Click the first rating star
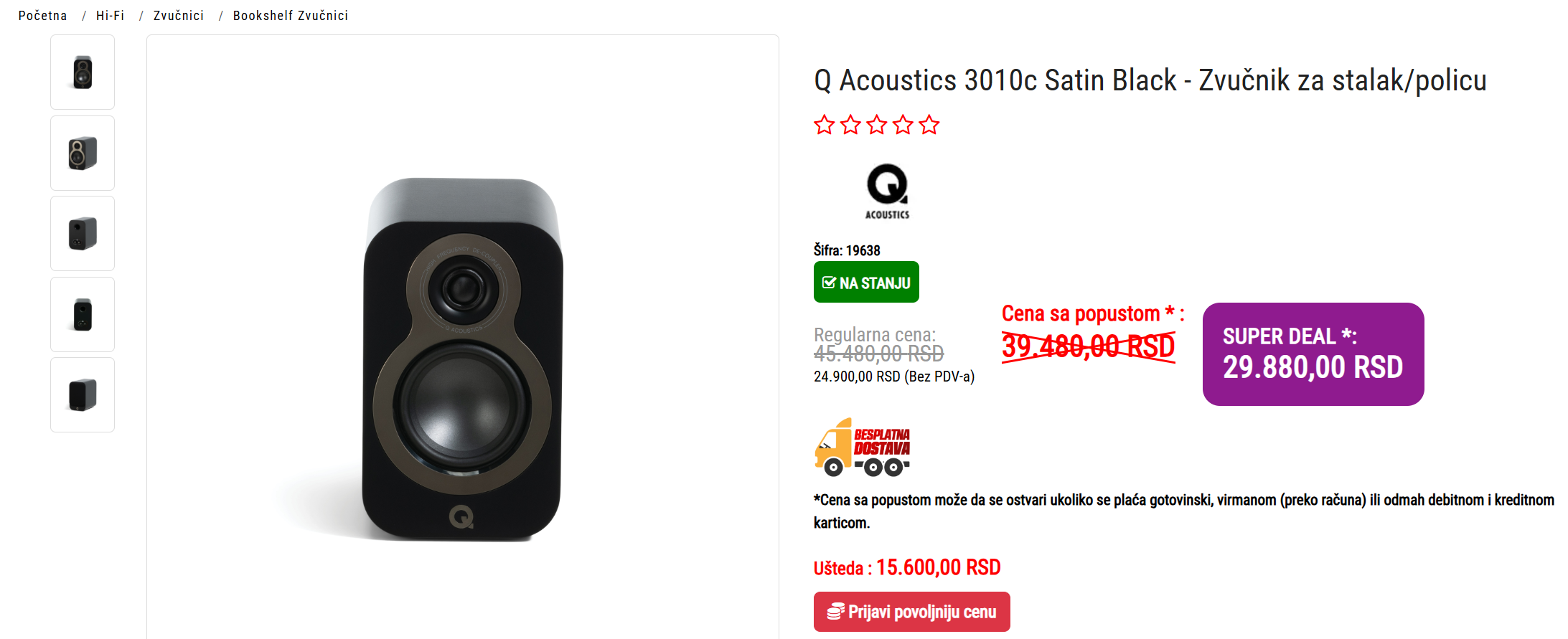The image size is (1568, 639). [825, 126]
